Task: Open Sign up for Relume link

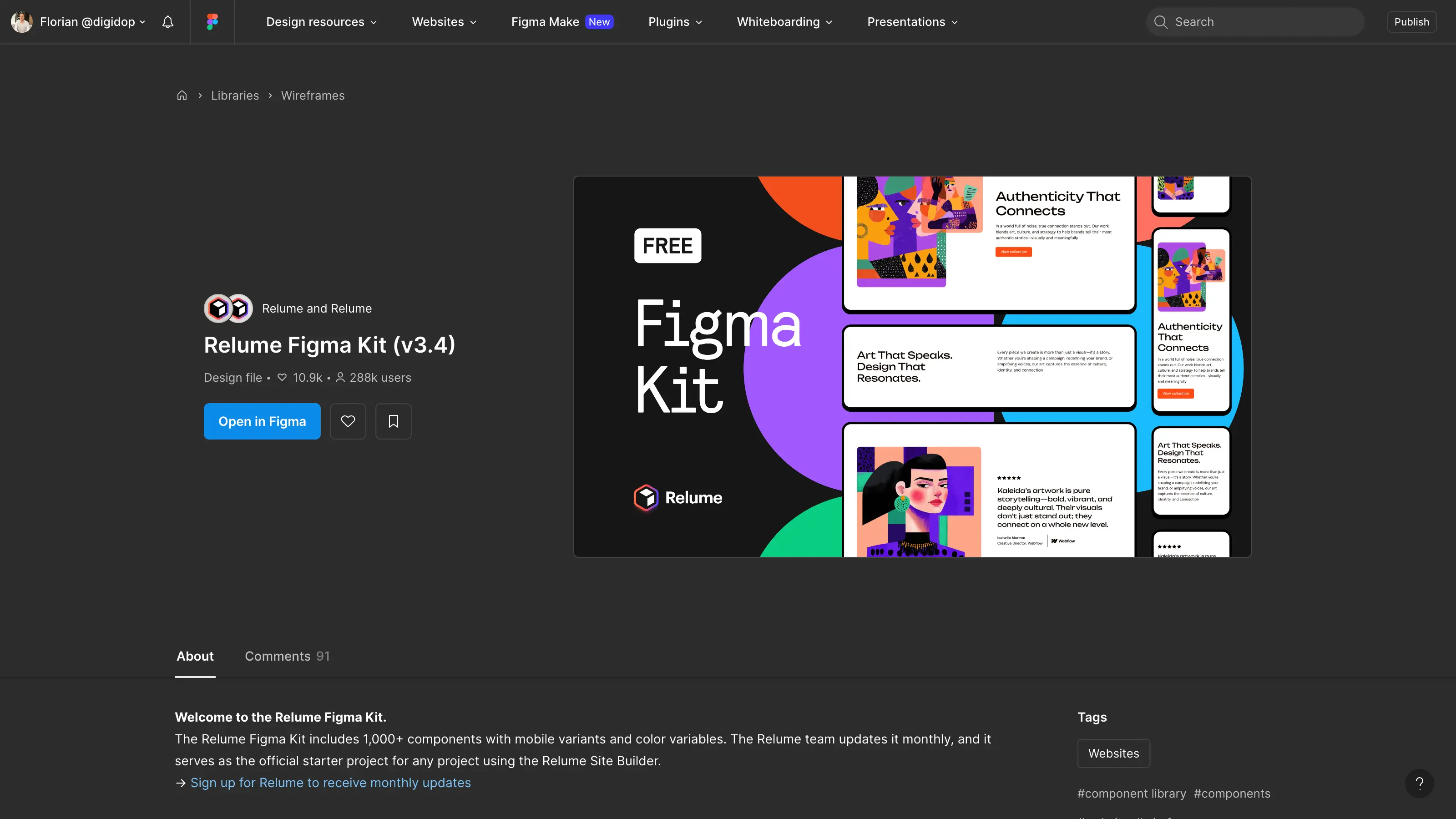Action: [x=330, y=783]
